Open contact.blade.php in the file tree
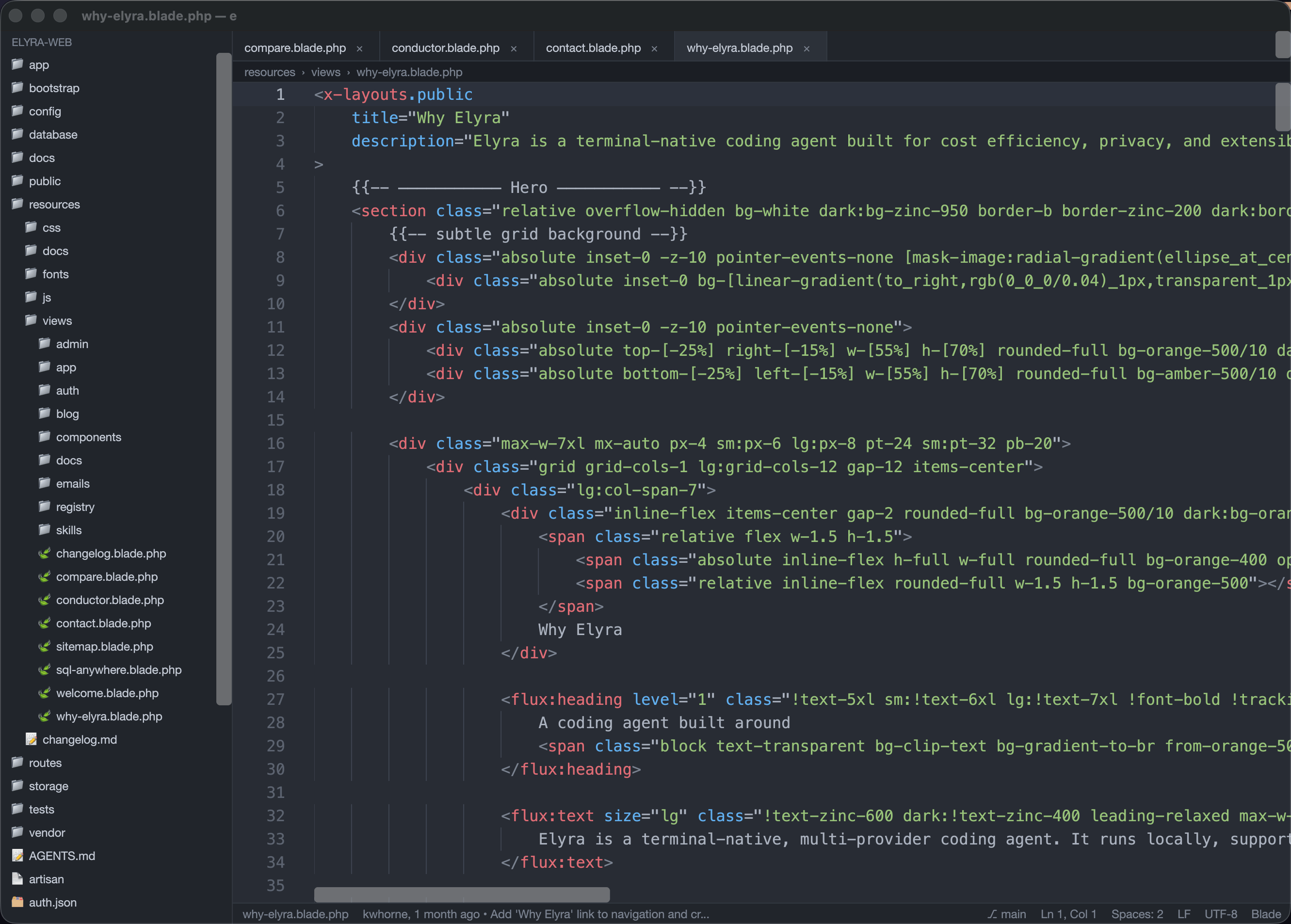The image size is (1291, 924). pos(104,623)
